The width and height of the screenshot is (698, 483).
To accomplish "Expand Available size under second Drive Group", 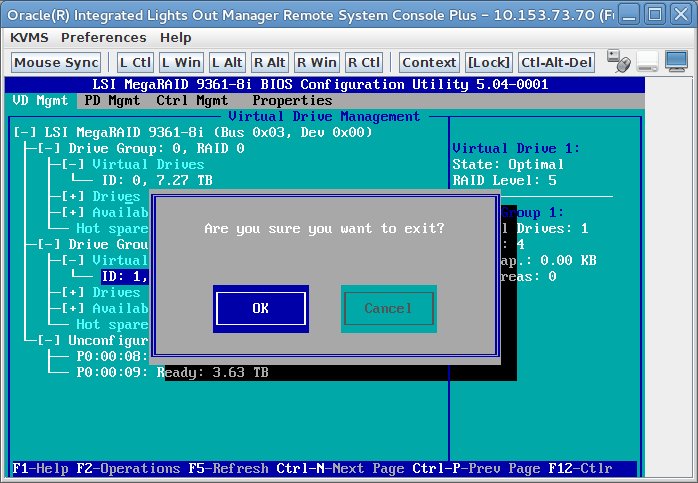I will pos(73,308).
